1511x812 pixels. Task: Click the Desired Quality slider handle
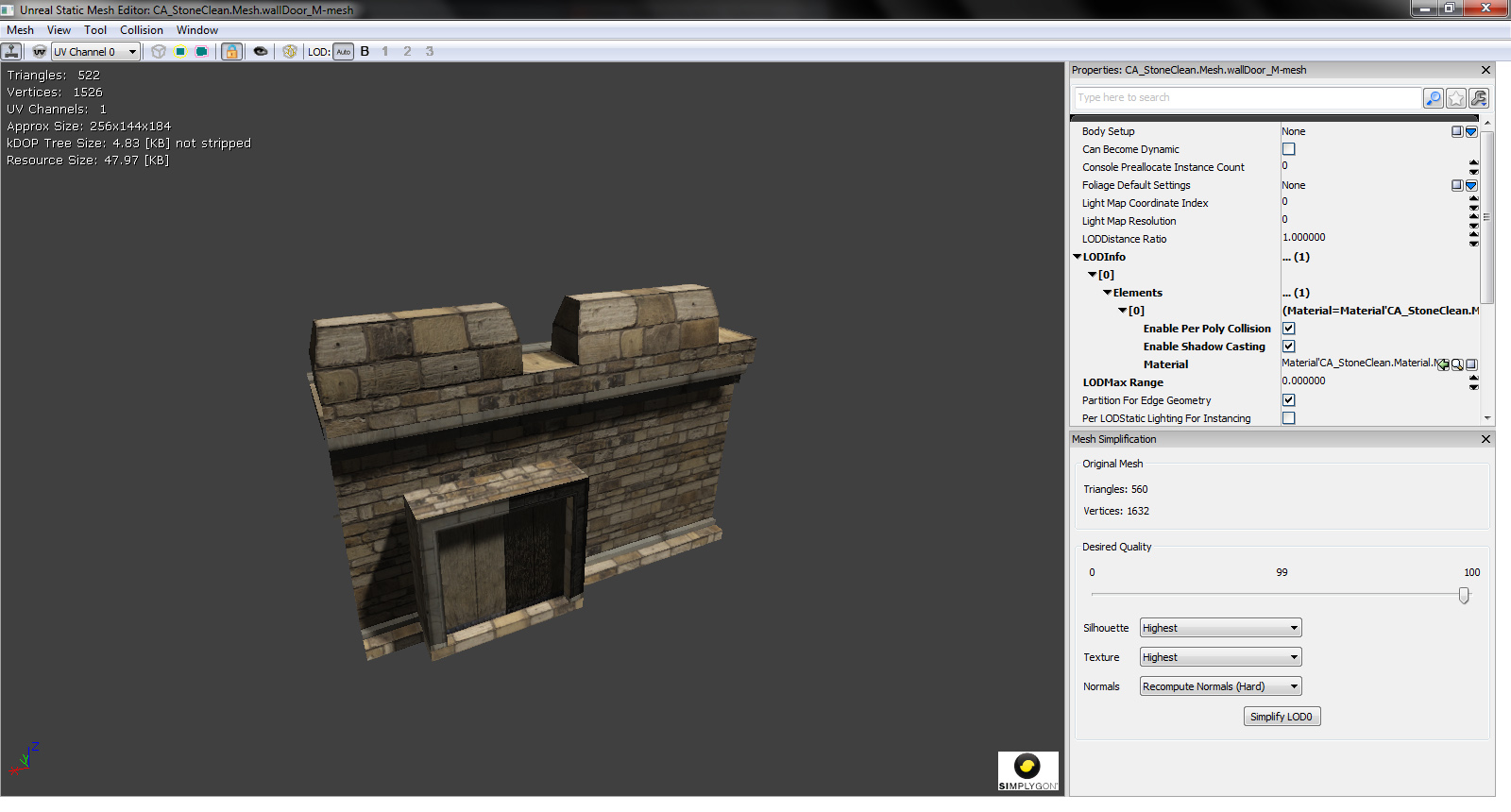(1464, 595)
